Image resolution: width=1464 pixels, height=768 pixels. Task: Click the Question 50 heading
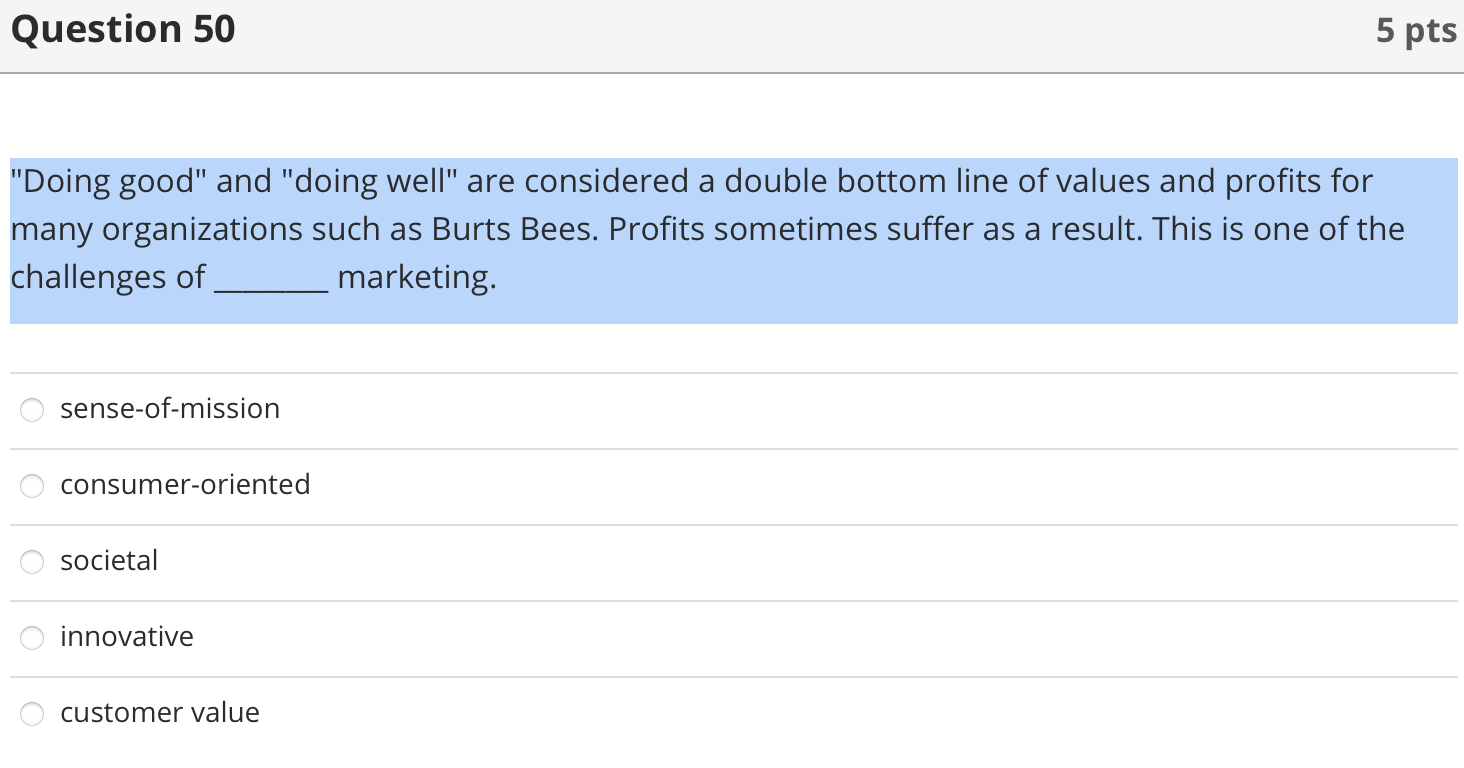pos(123,30)
